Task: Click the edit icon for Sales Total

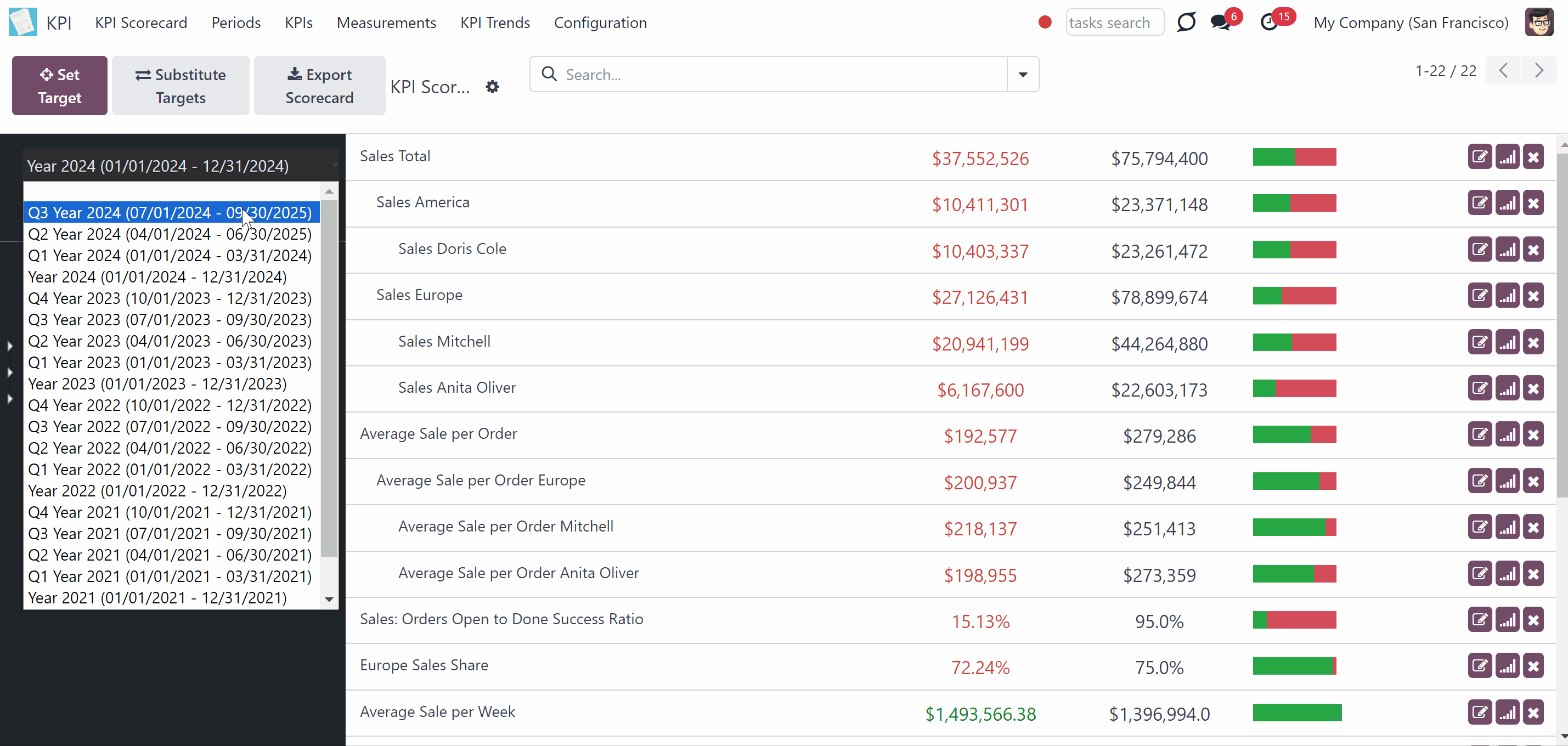Action: [1480, 157]
